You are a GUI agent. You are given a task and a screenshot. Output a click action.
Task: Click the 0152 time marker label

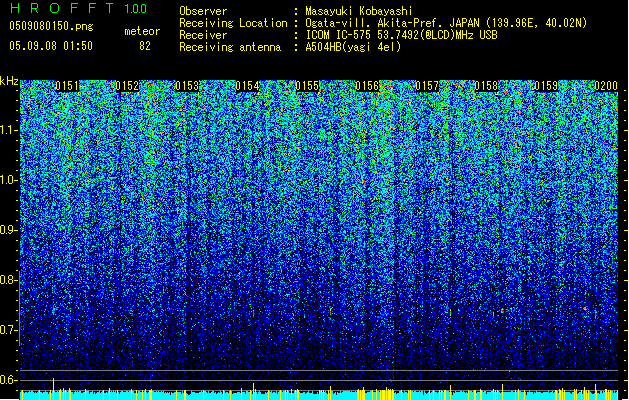(x=127, y=86)
